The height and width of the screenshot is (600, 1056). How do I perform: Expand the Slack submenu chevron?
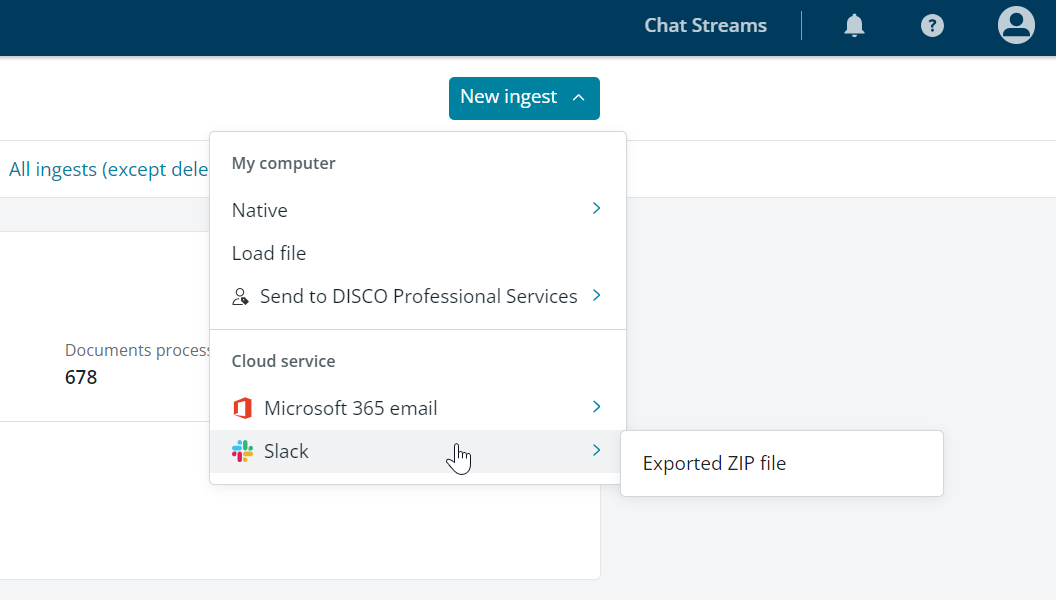pyautogui.click(x=596, y=450)
